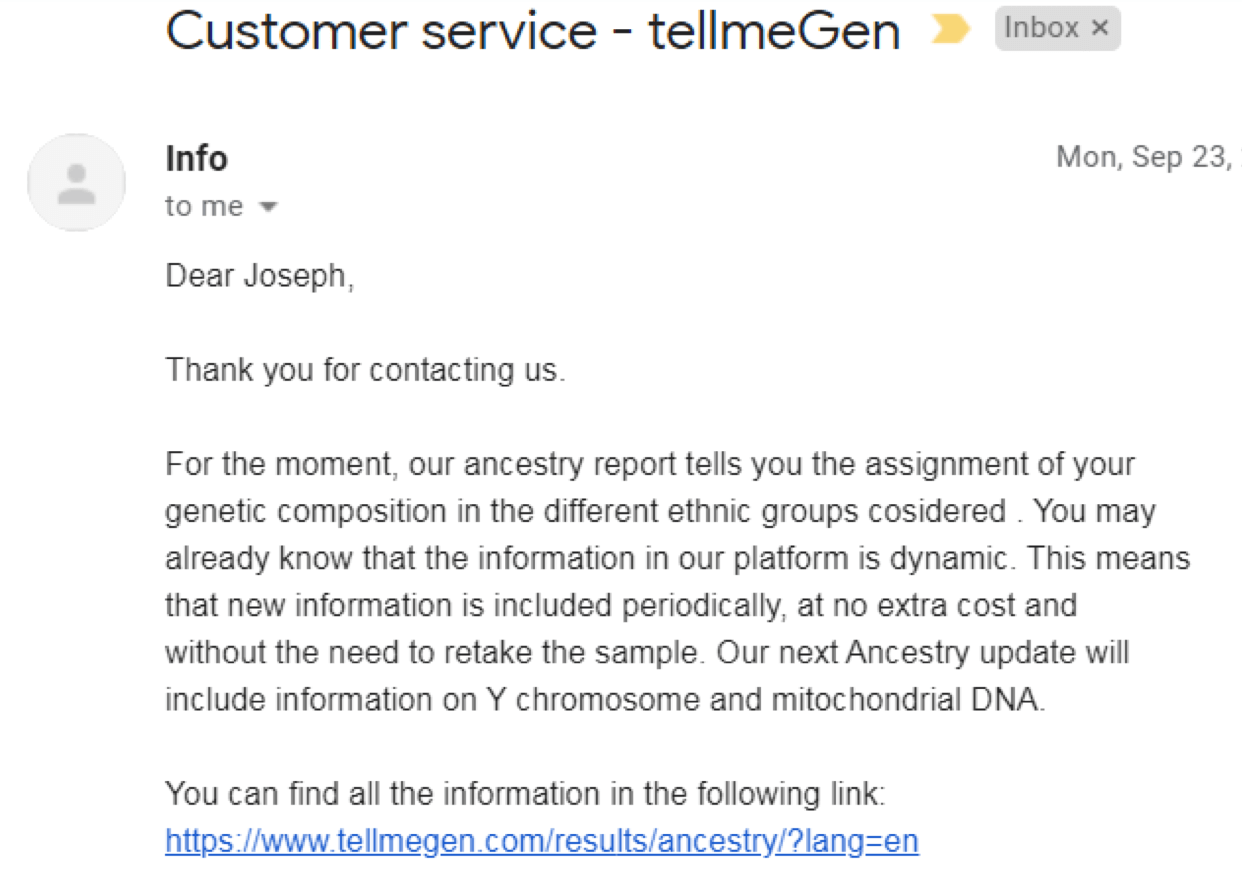Viewport: 1242px width, 894px height.
Task: Remove the Inbox label with its x
Action: point(1099,29)
